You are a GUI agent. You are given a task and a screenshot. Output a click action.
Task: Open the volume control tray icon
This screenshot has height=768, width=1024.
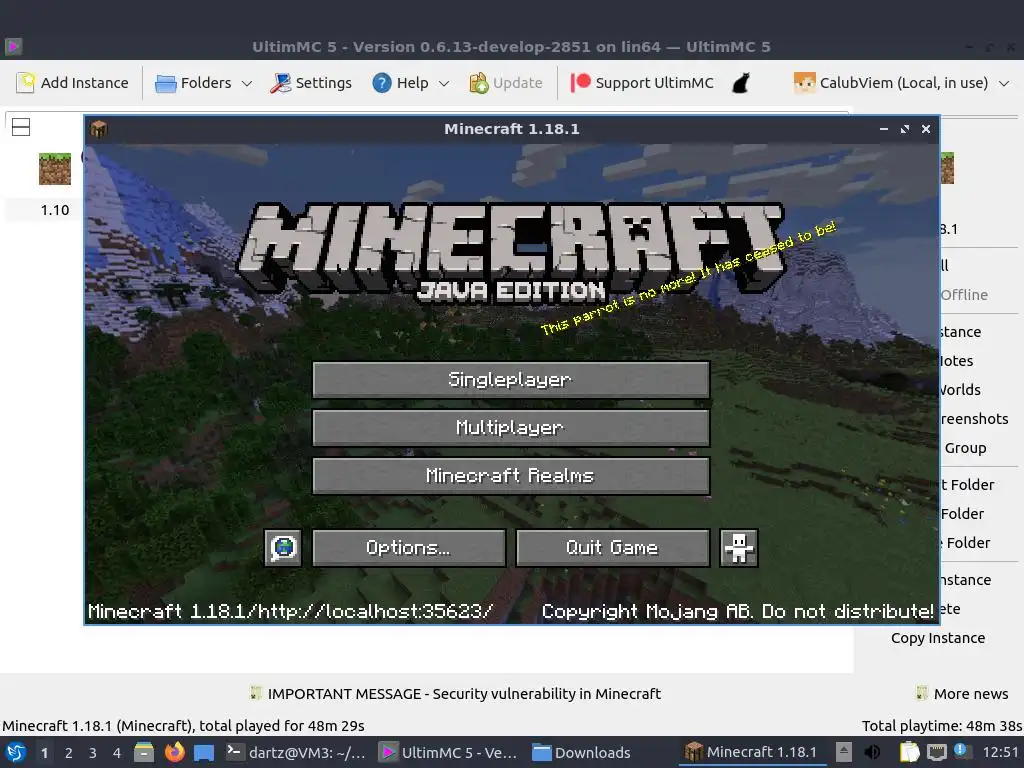click(872, 752)
